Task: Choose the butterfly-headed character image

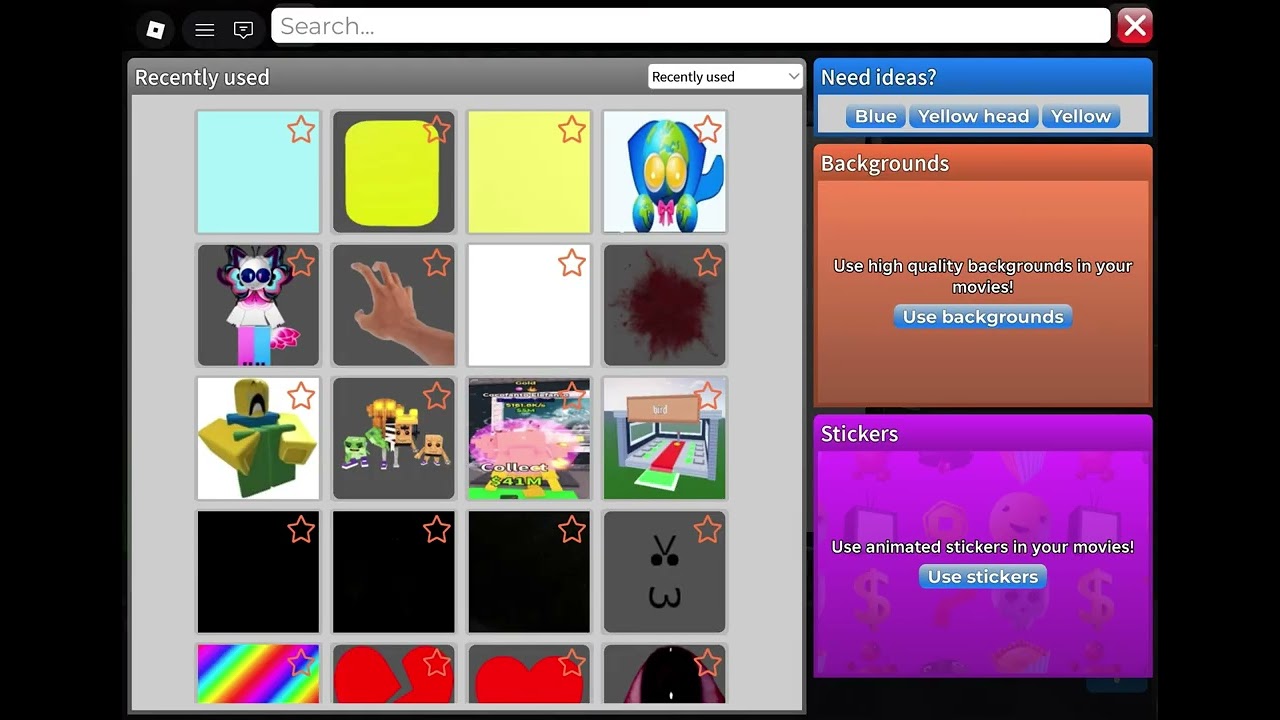Action: coord(258,305)
